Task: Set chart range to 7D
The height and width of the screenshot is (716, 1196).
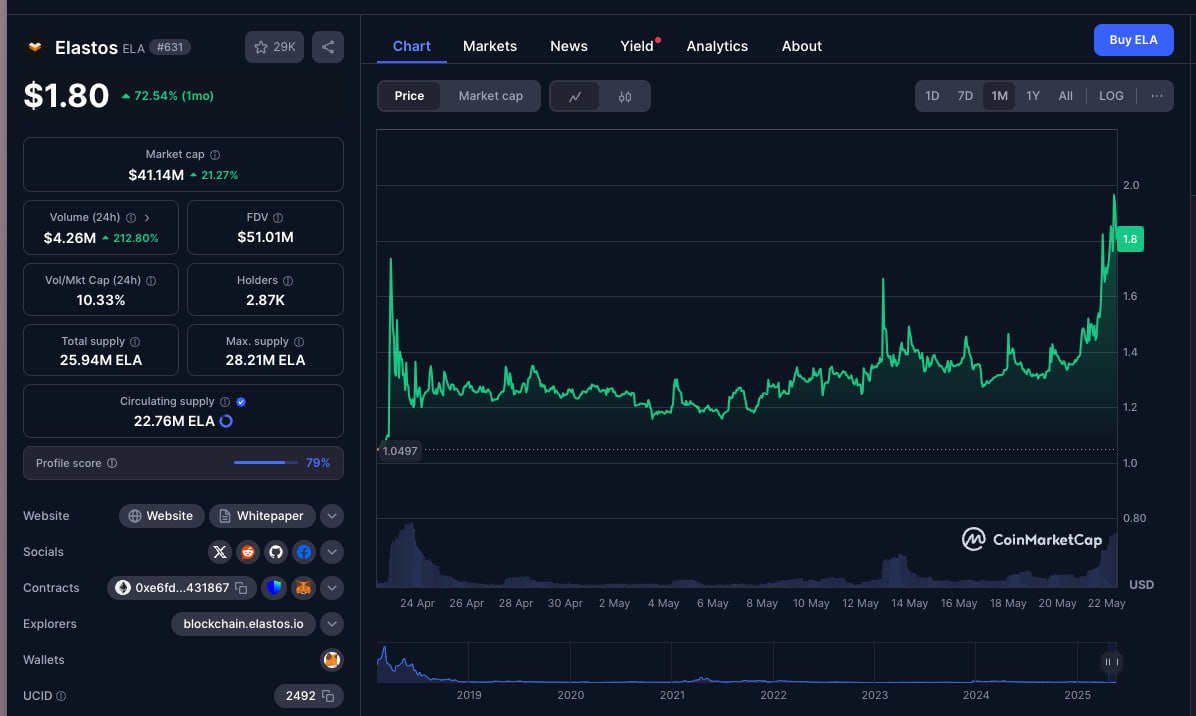Action: point(965,96)
